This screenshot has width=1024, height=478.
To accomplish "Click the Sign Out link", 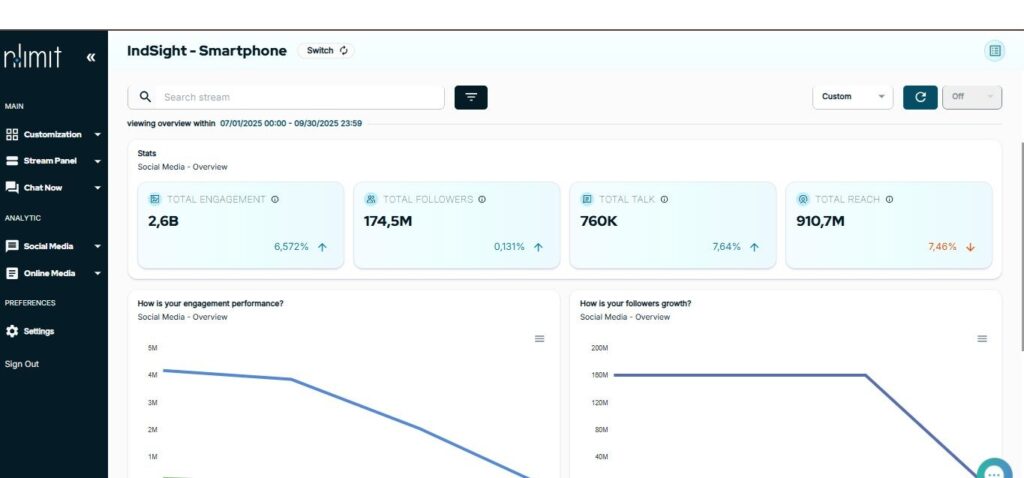I will (x=22, y=364).
